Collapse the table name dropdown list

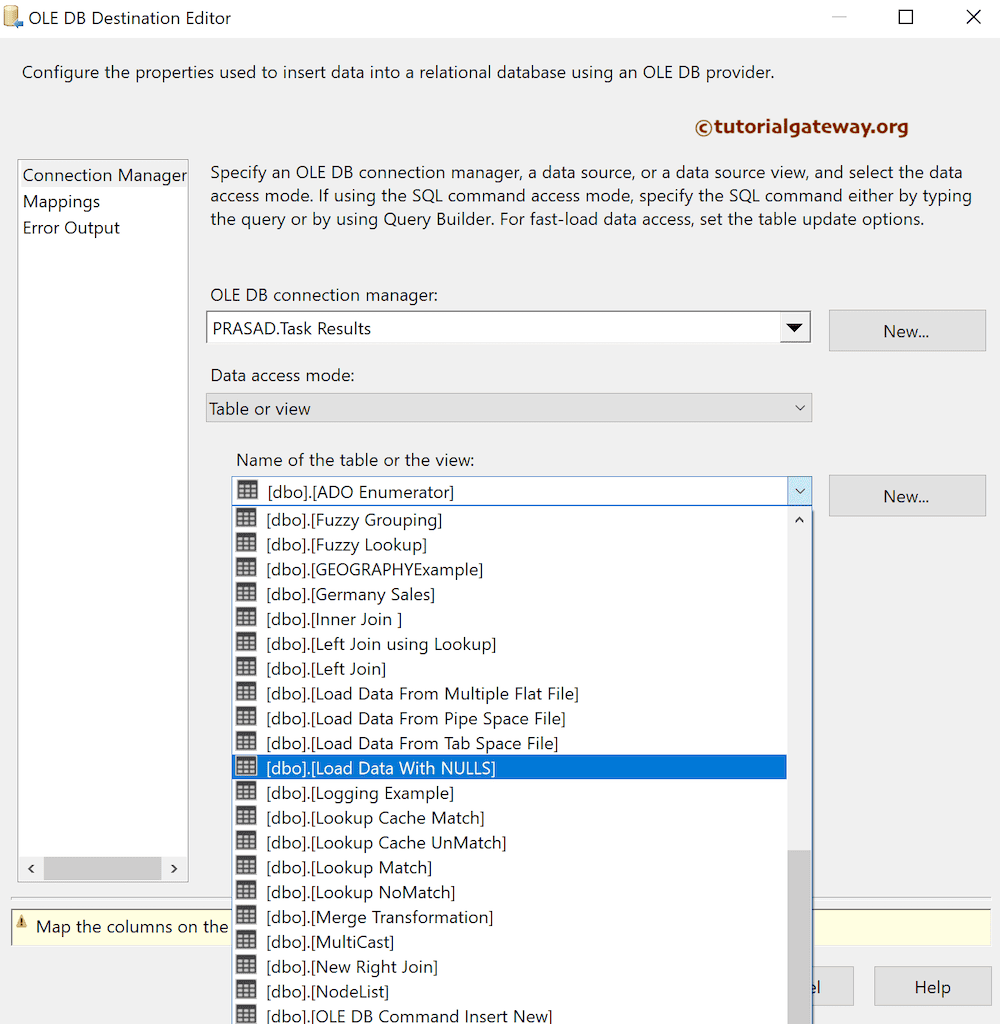799,491
